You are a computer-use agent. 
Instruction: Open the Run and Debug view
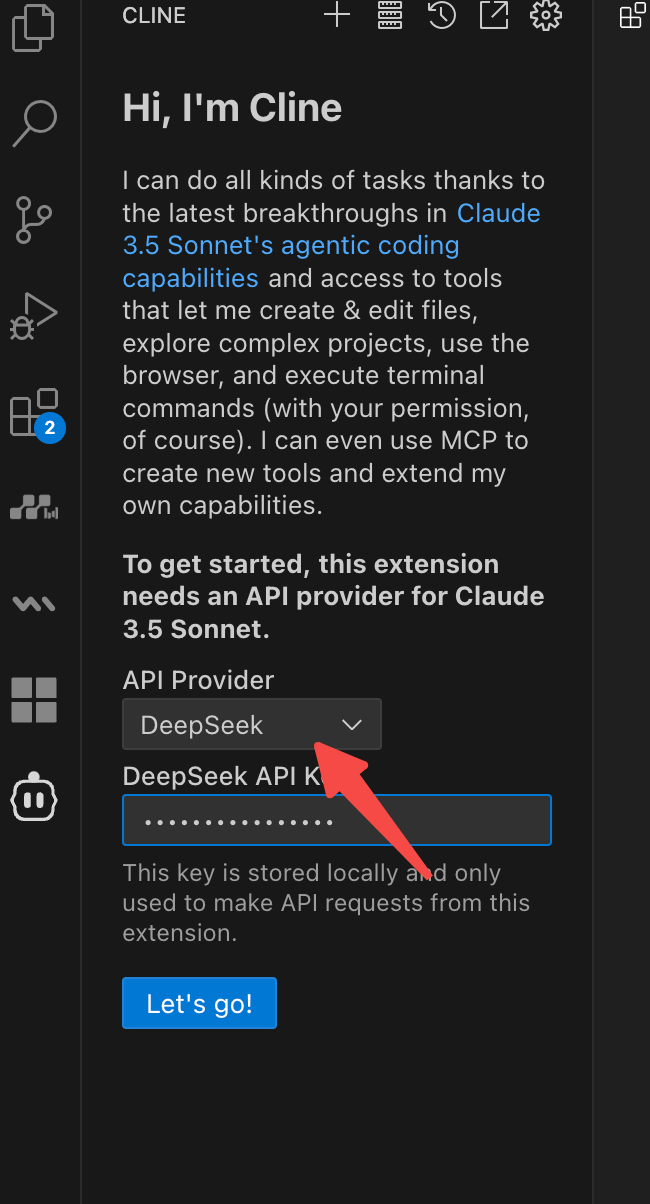pyautogui.click(x=33, y=316)
